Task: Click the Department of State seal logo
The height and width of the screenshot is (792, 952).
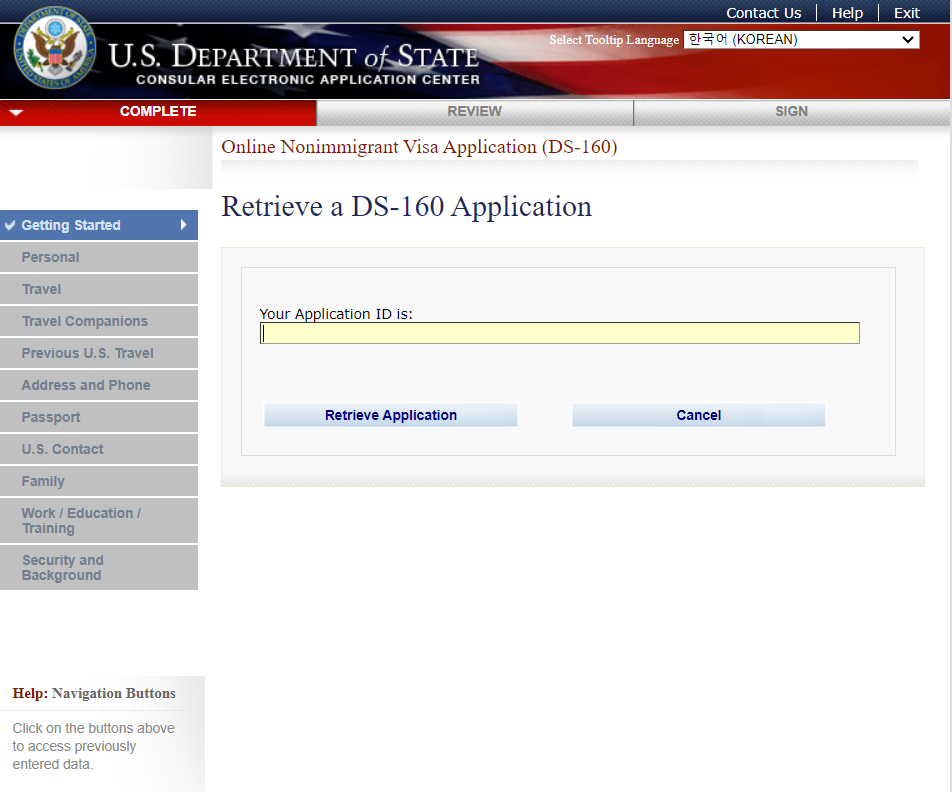Action: [x=55, y=47]
